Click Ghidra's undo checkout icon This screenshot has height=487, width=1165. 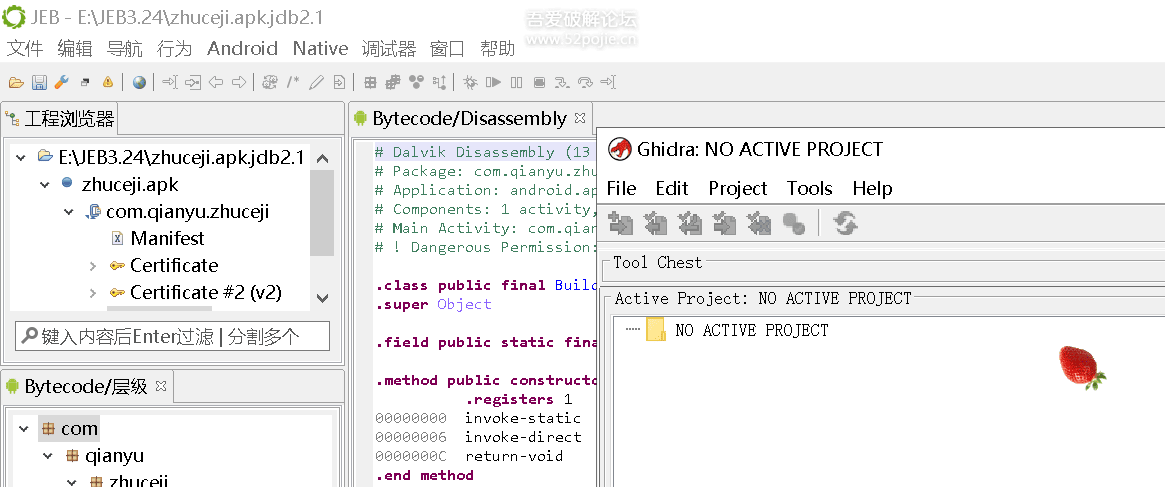coord(759,222)
